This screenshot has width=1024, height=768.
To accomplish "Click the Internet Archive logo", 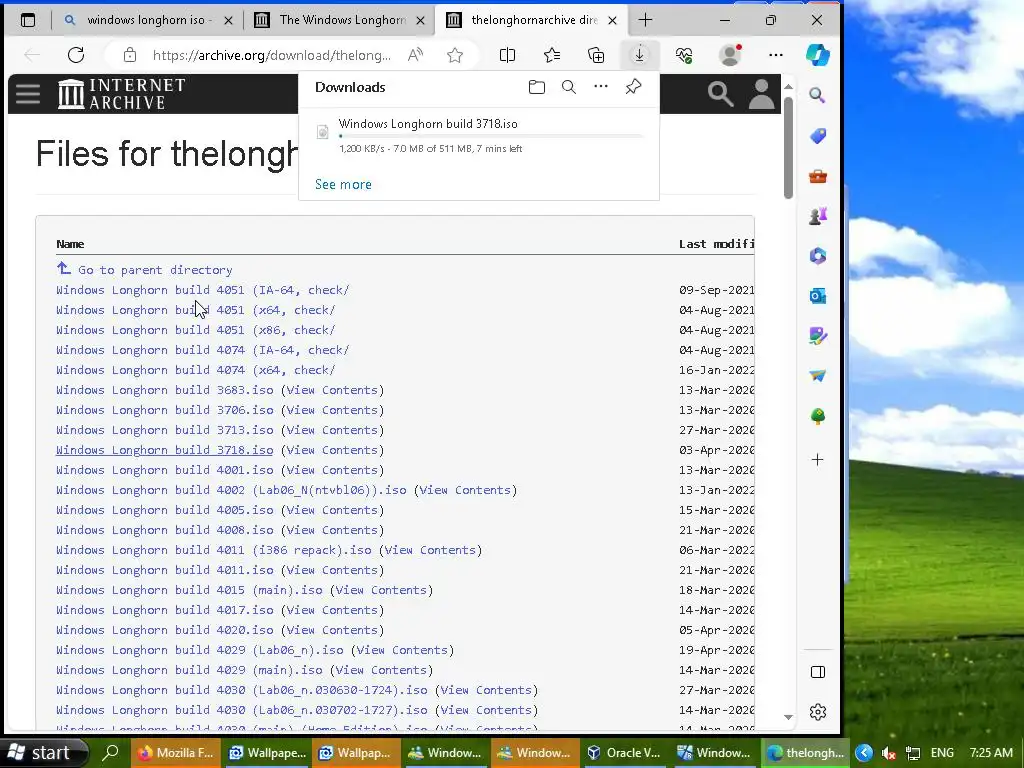I will [x=121, y=94].
